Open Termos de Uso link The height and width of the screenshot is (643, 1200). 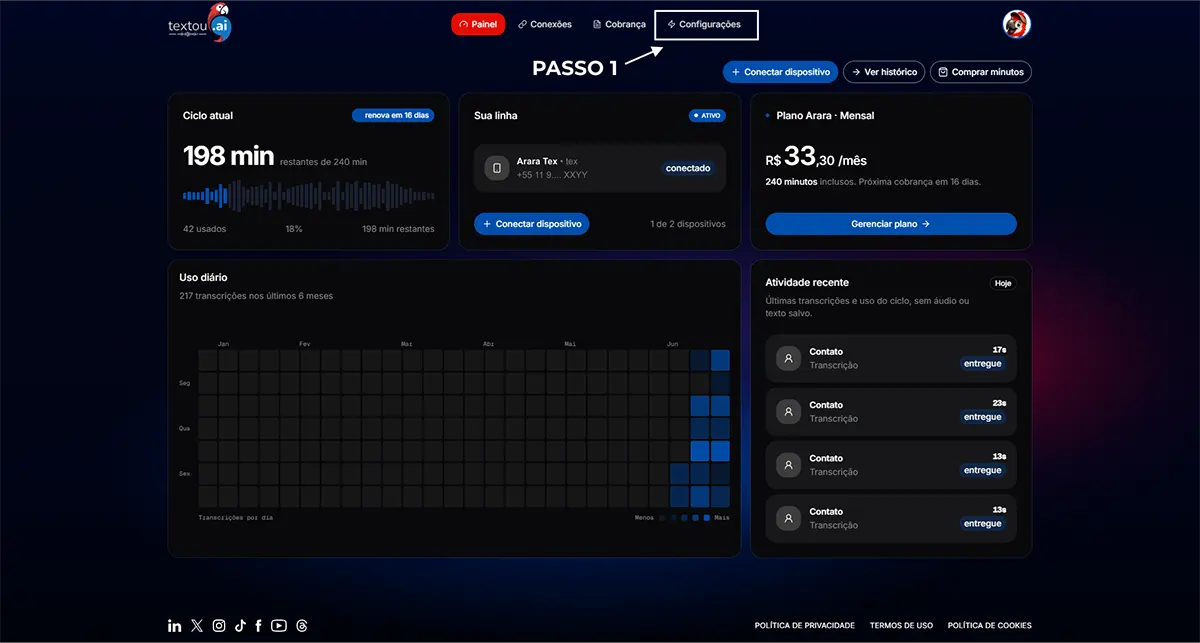click(901, 626)
